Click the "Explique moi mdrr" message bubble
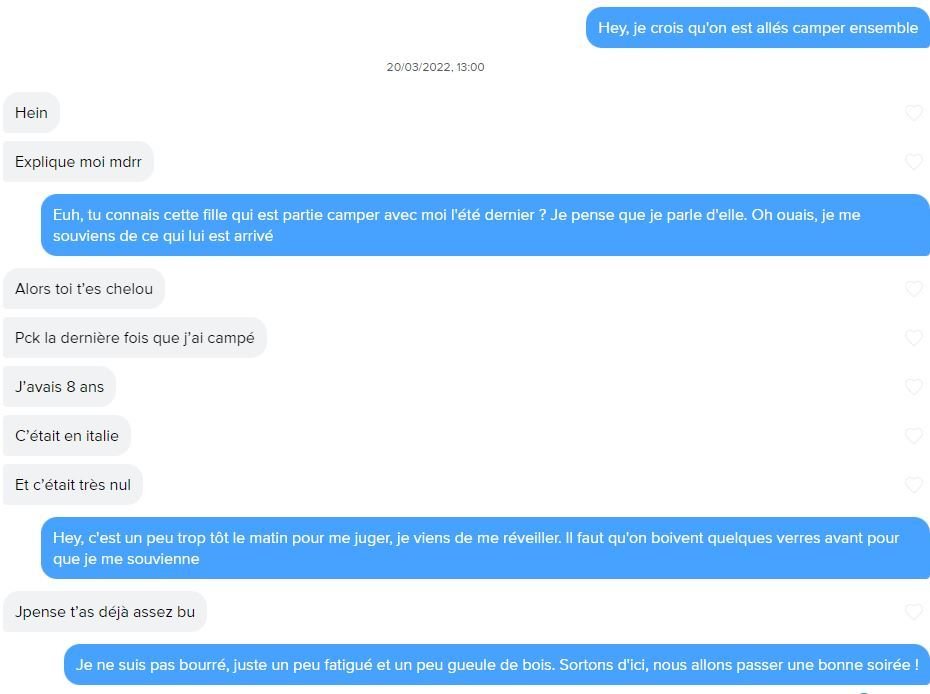This screenshot has height=694, width=930. click(x=78, y=161)
